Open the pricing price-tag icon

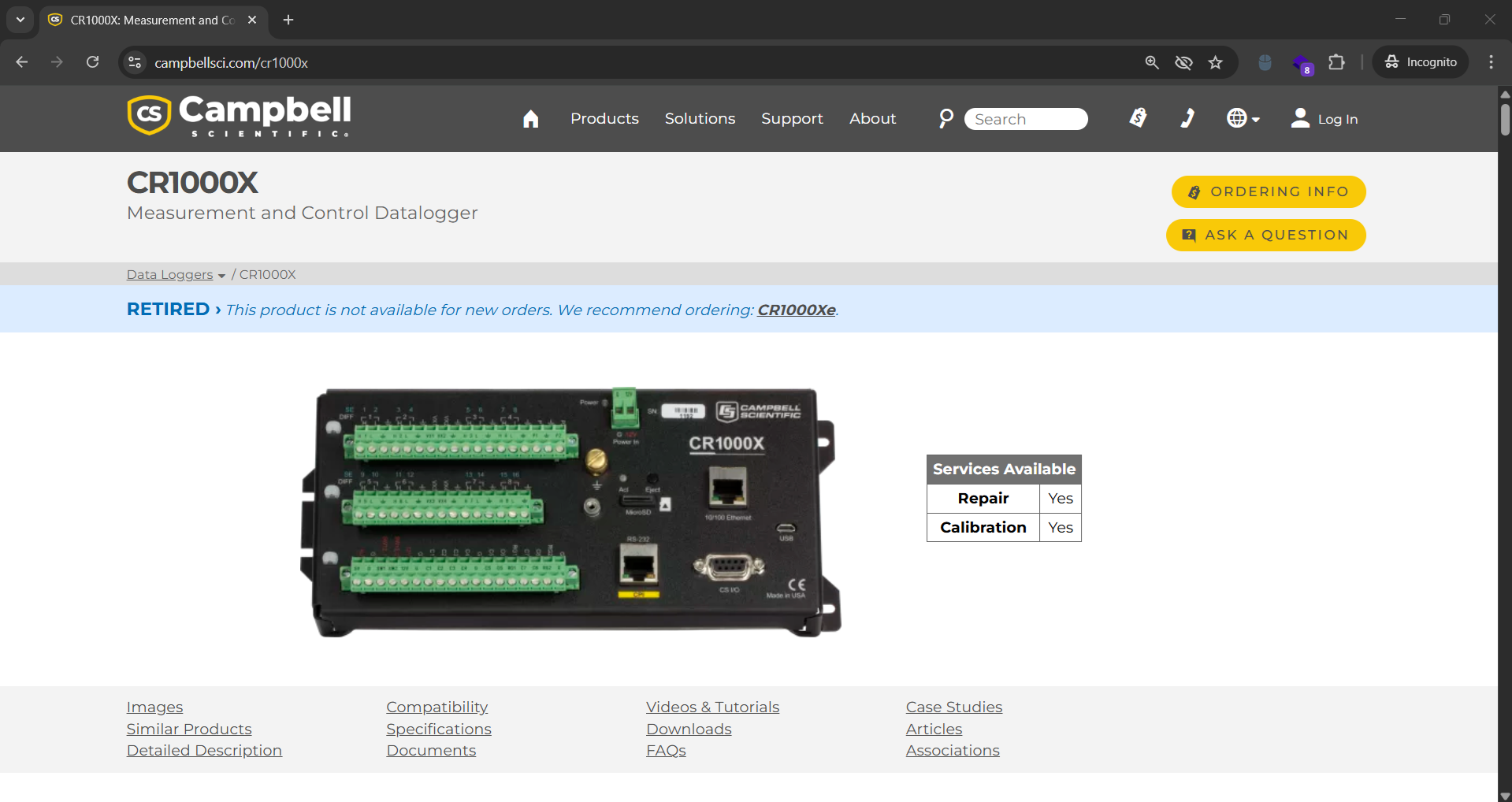tap(1138, 118)
